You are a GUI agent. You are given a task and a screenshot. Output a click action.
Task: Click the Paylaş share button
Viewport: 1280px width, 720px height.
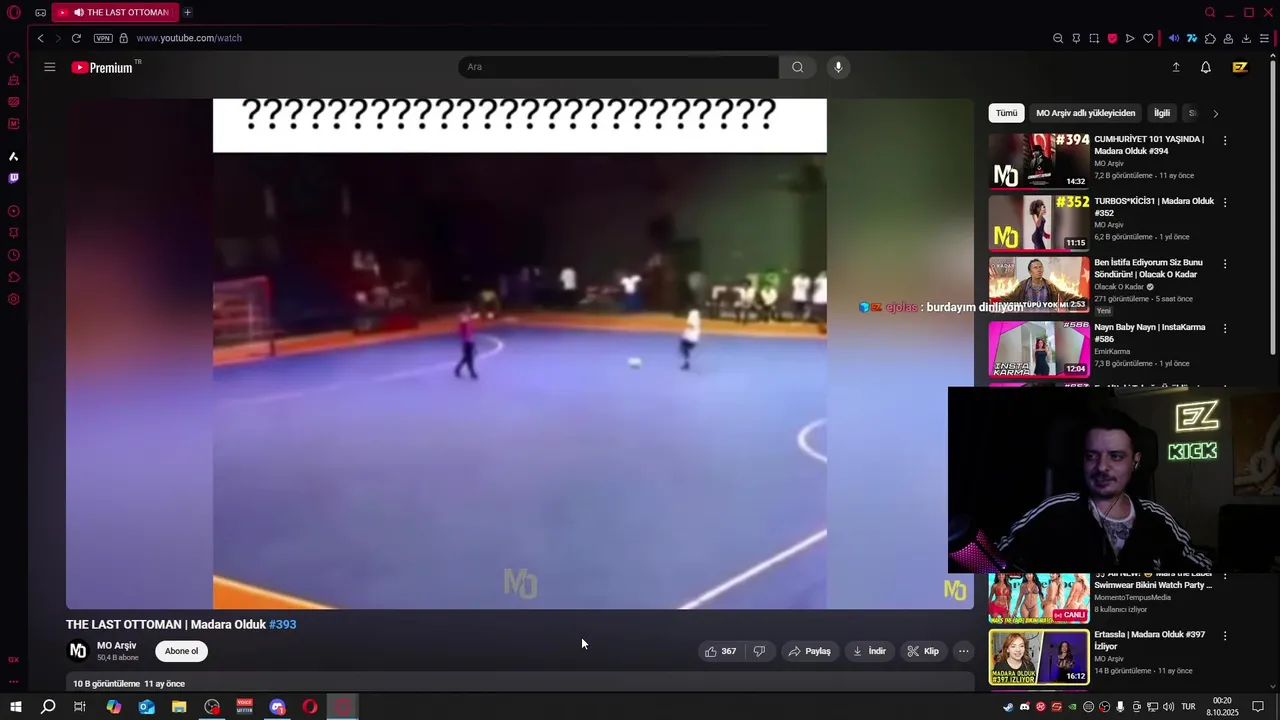[x=809, y=651]
